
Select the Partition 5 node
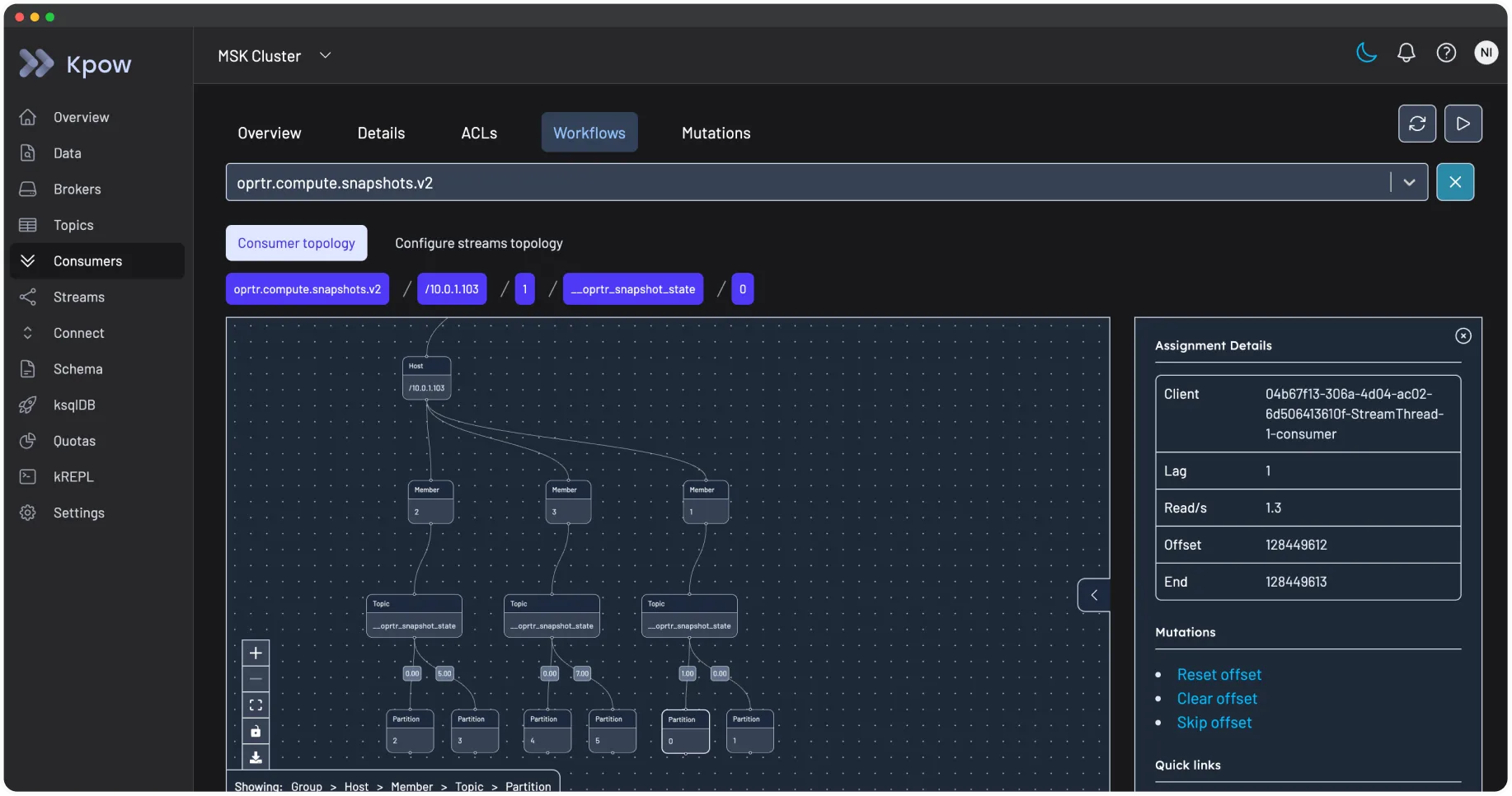(613, 731)
